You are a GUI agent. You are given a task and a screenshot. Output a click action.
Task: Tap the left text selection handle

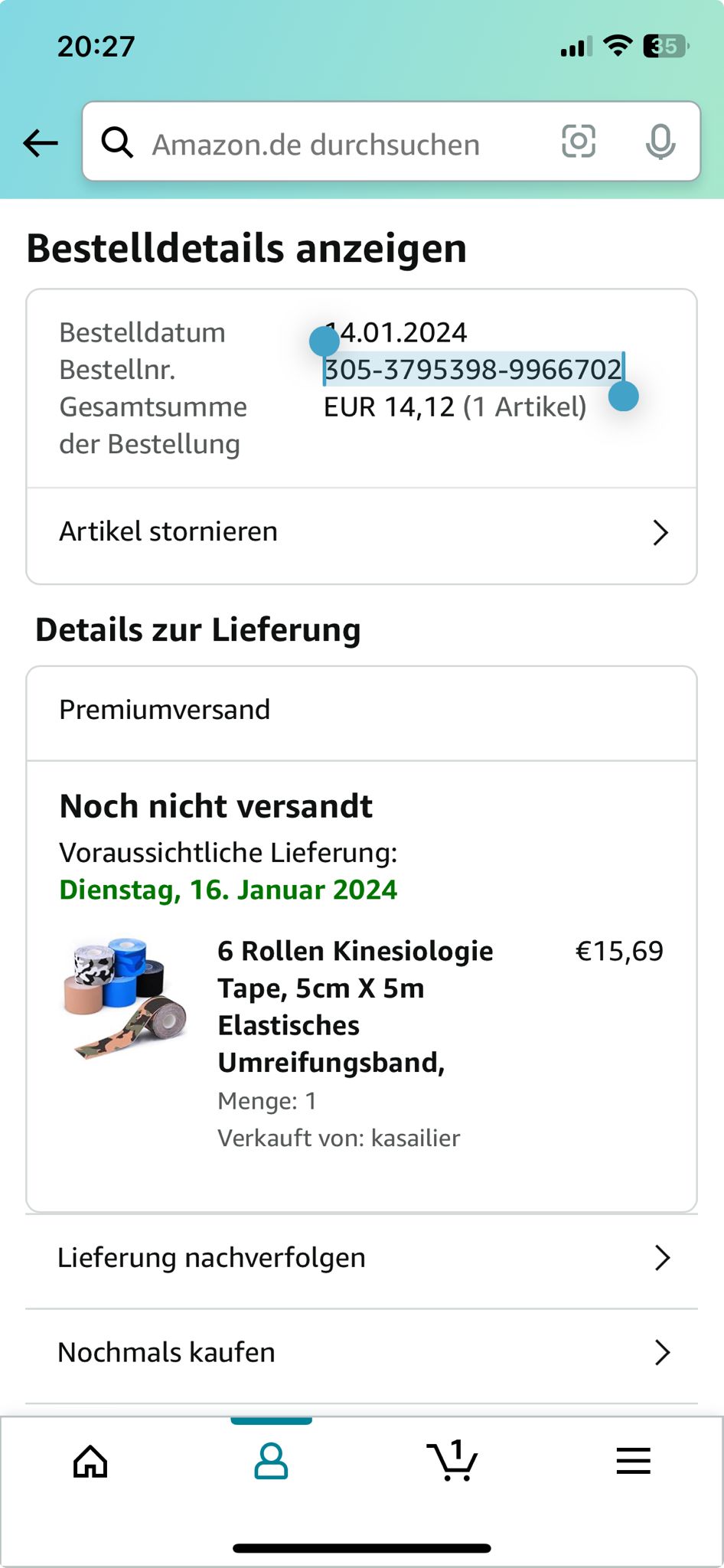point(324,341)
